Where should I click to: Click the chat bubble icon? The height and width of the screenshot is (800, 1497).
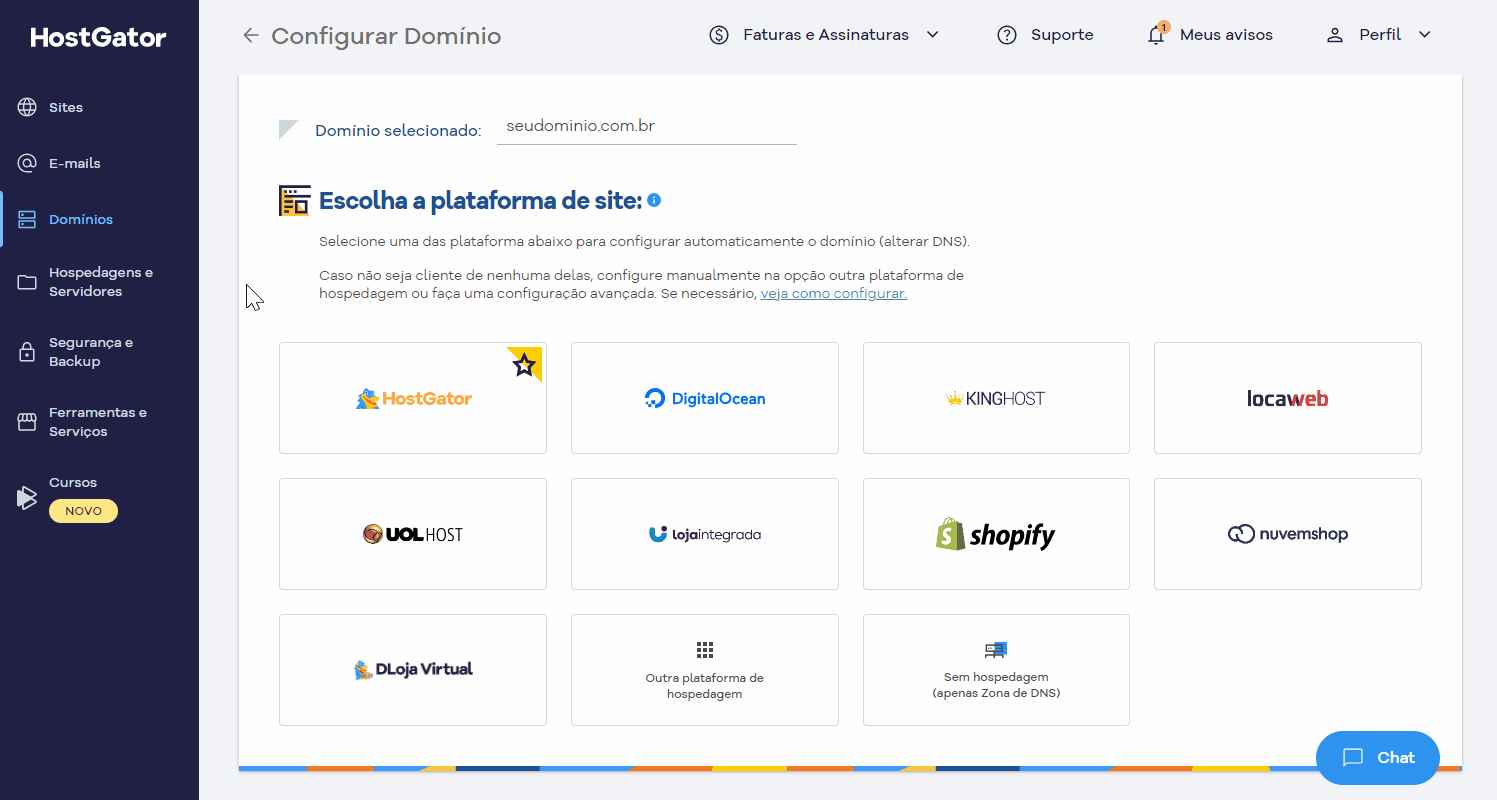[x=1353, y=758]
